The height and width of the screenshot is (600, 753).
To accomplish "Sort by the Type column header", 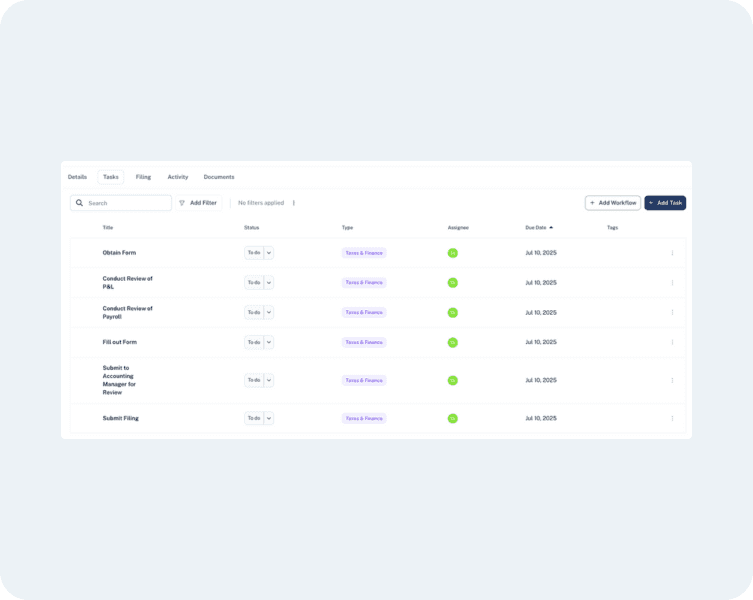I will (347, 228).
